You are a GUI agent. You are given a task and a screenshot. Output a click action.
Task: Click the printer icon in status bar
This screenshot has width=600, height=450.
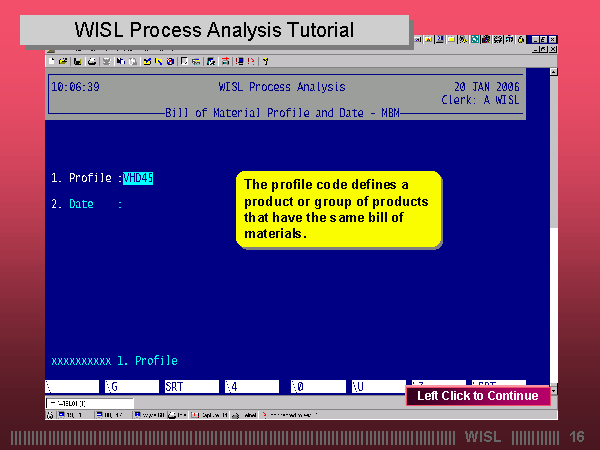(172, 415)
